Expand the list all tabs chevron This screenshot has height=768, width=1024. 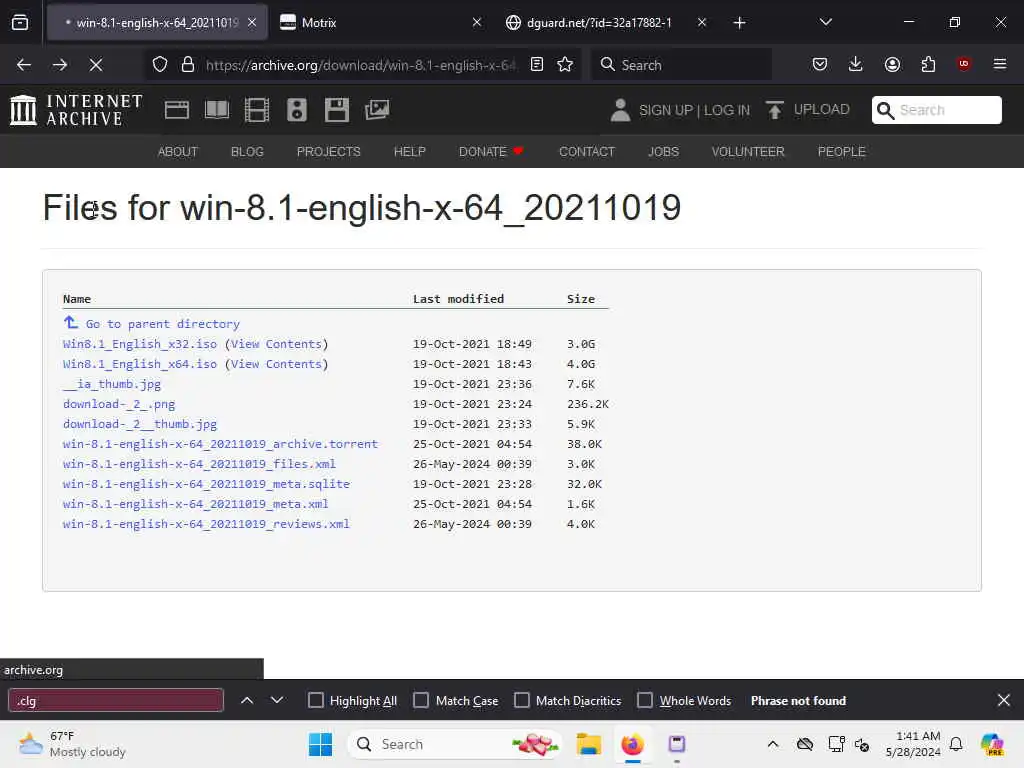click(825, 22)
